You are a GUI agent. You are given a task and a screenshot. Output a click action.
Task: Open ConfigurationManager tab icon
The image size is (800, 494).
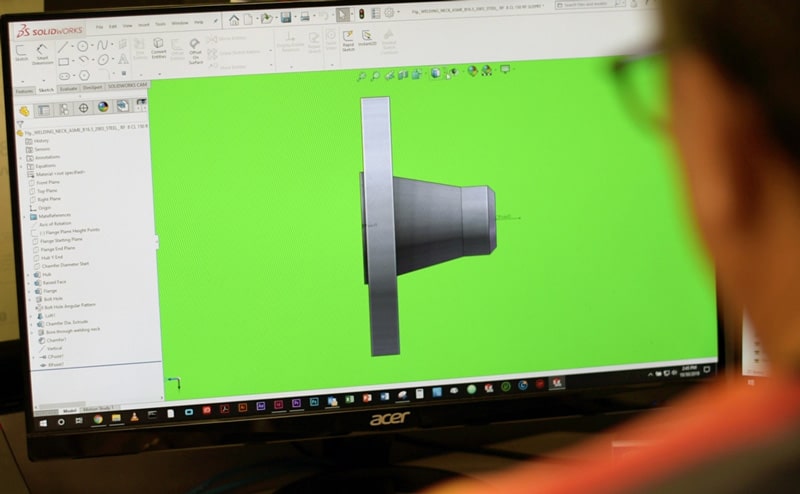coord(63,109)
